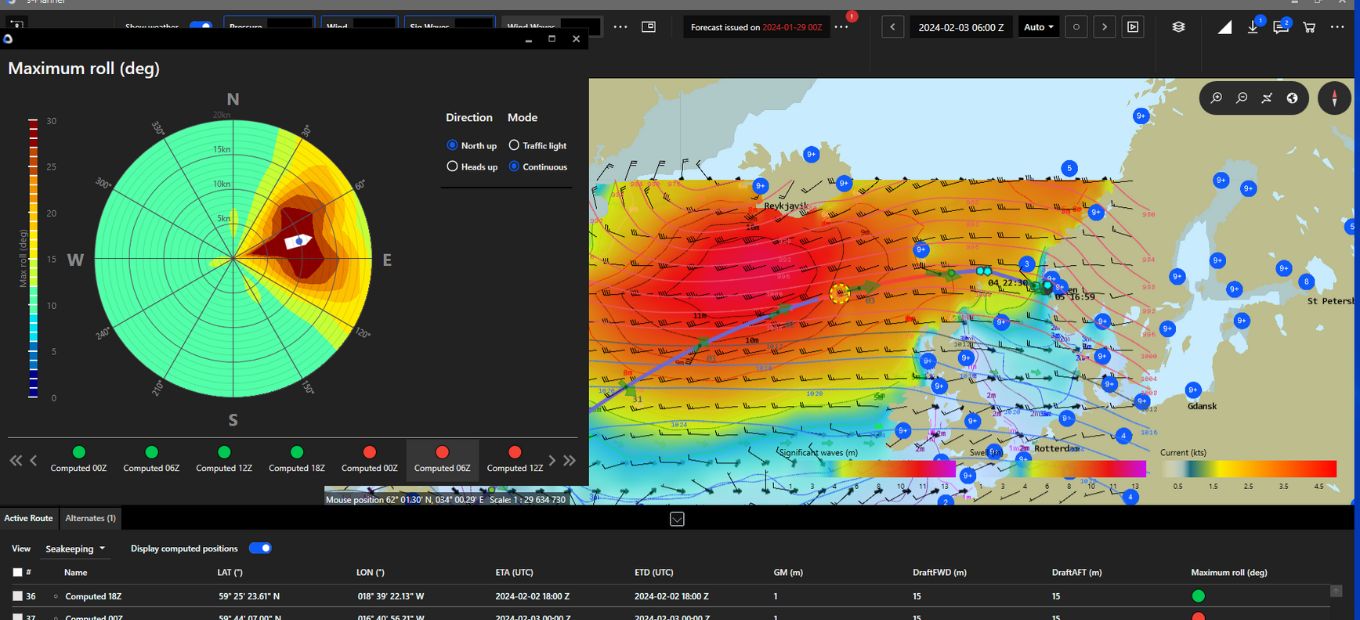Screen dimensions: 1360x620
Task: Go to the next forecast time step
Action: click(1104, 27)
